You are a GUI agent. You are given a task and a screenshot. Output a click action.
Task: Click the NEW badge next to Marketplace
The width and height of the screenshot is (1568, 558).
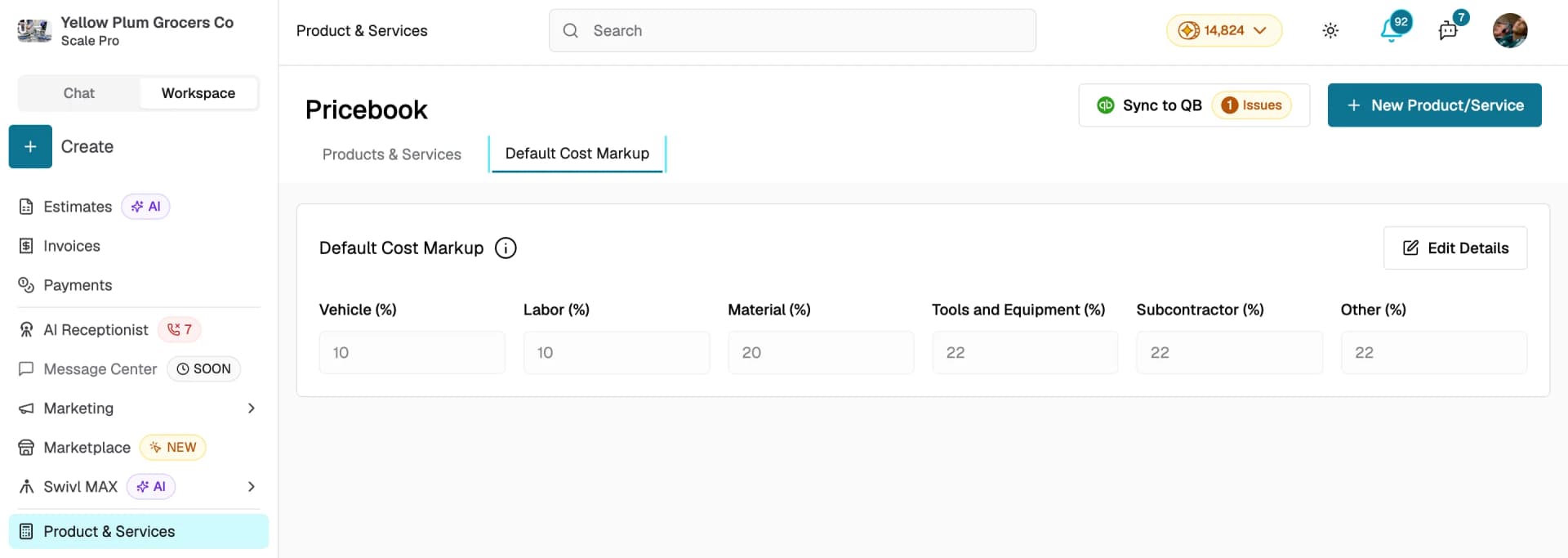click(173, 448)
